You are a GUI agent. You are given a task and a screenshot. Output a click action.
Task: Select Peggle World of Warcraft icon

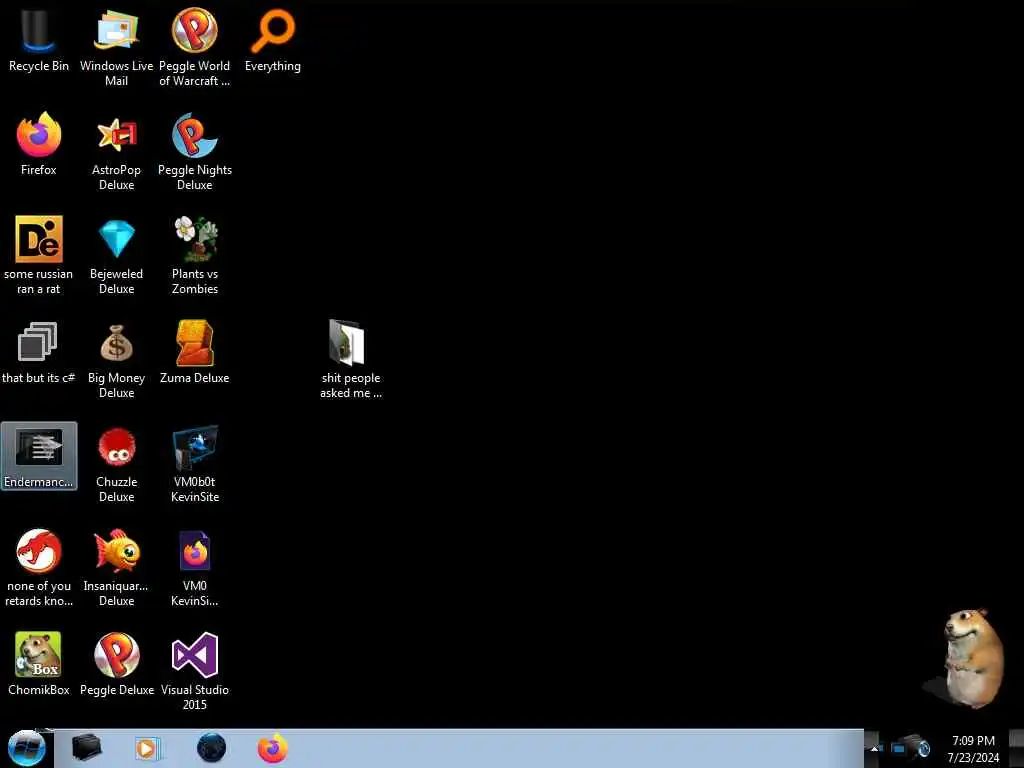pyautogui.click(x=195, y=47)
